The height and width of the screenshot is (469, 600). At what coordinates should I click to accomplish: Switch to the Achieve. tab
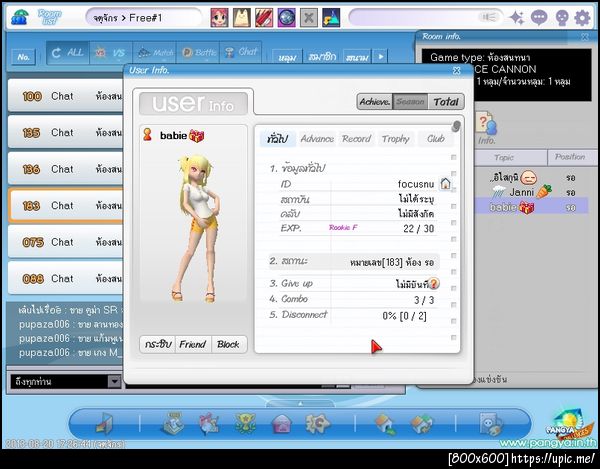[375, 102]
